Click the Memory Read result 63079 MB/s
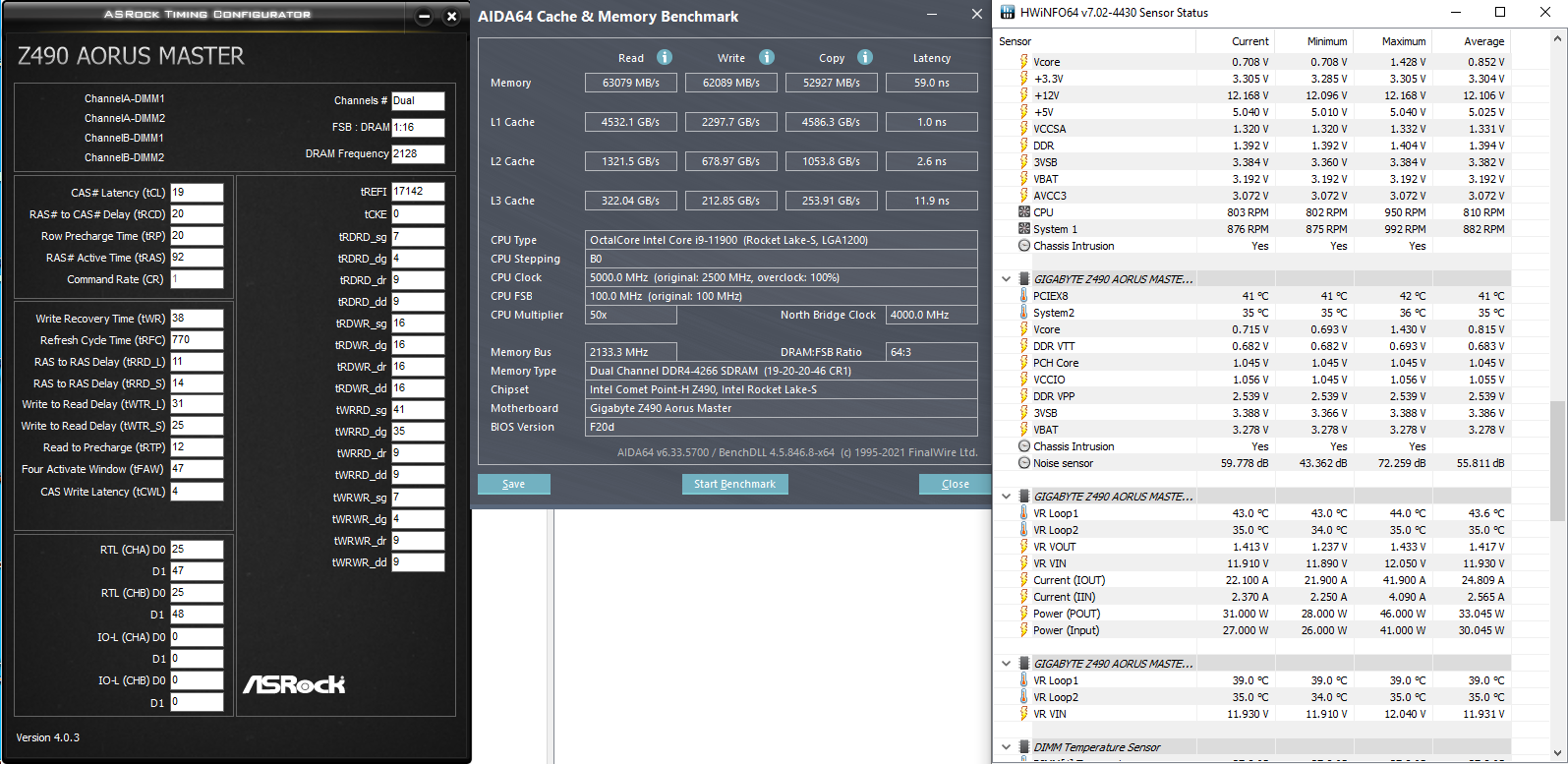The image size is (1568, 764). pos(631,83)
